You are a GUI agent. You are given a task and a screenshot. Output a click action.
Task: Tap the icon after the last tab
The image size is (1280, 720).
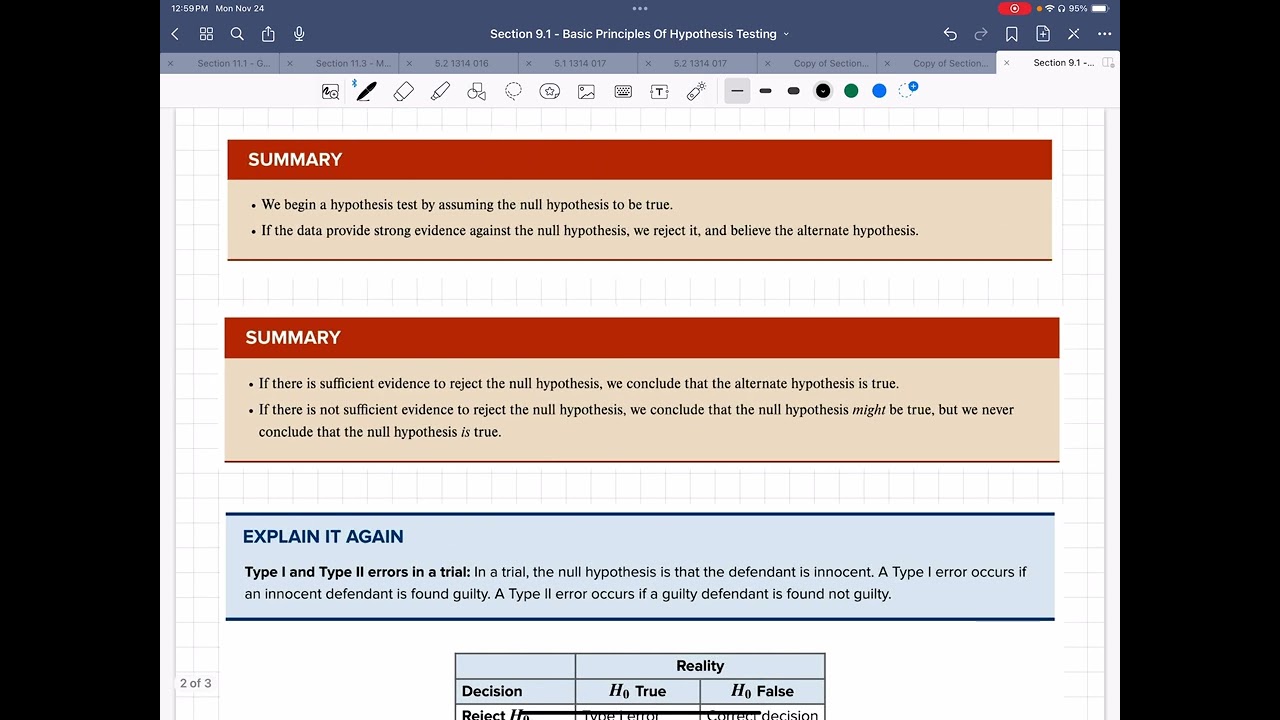click(1108, 62)
